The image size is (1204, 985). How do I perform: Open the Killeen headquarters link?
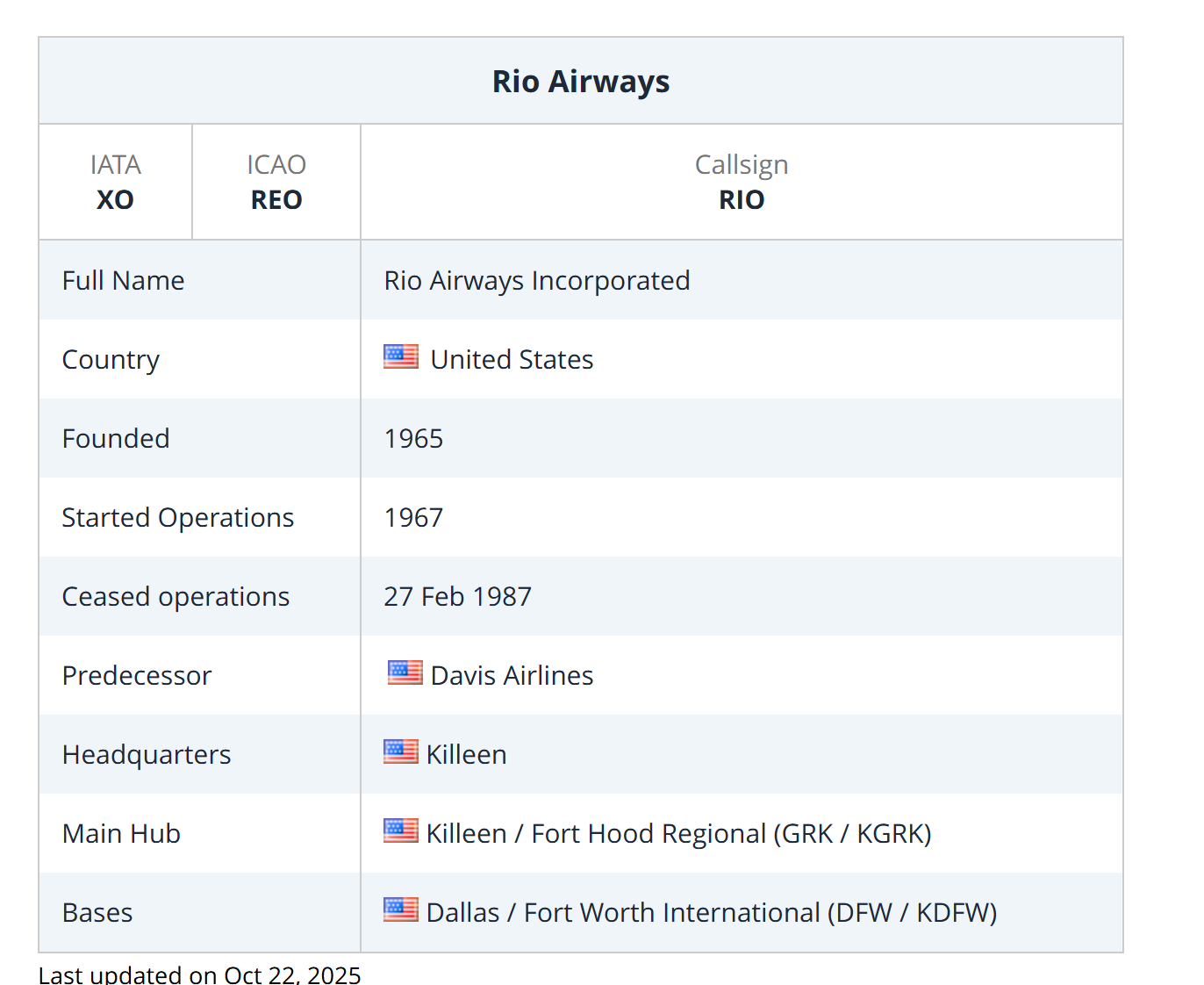click(x=466, y=754)
